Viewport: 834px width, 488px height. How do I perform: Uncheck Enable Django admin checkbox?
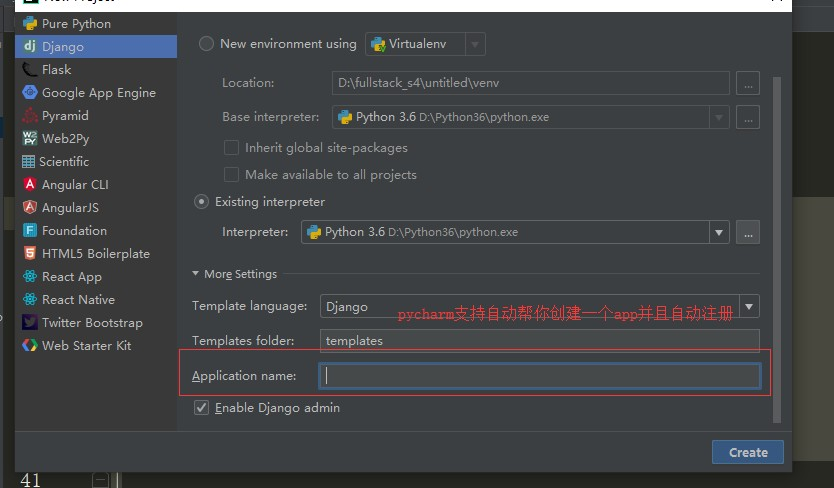point(201,408)
